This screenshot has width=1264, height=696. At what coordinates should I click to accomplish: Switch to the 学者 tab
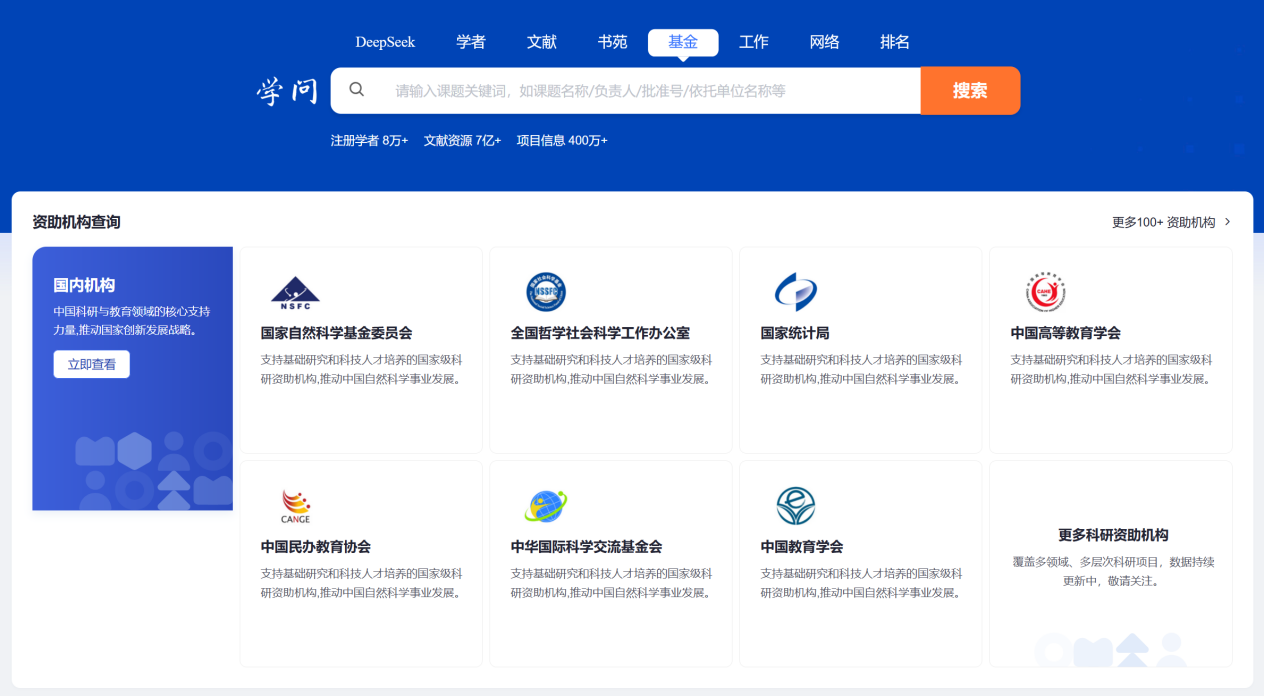471,42
